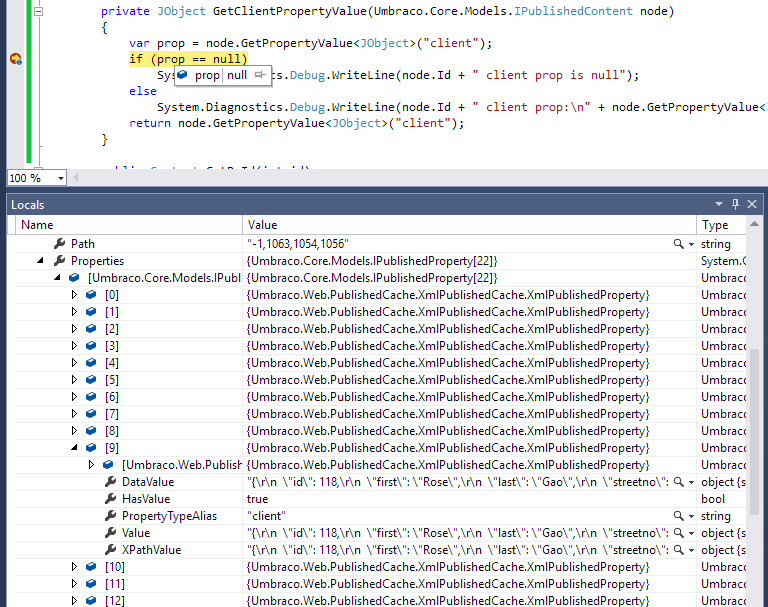Expand property item [4]
The image size is (768, 607).
pyautogui.click(x=74, y=363)
